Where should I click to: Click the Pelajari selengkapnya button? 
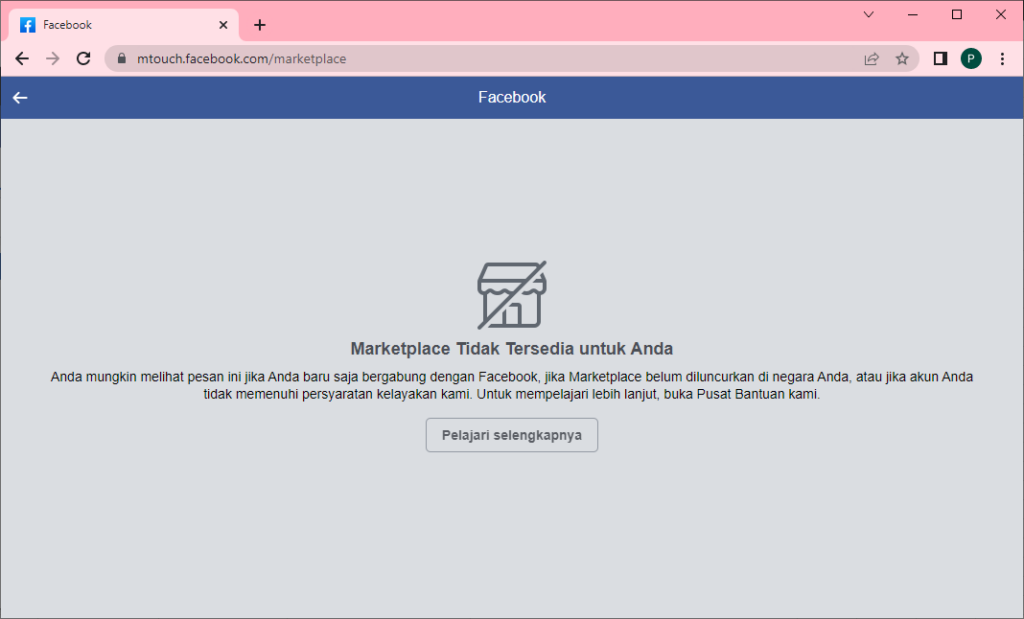click(x=511, y=435)
